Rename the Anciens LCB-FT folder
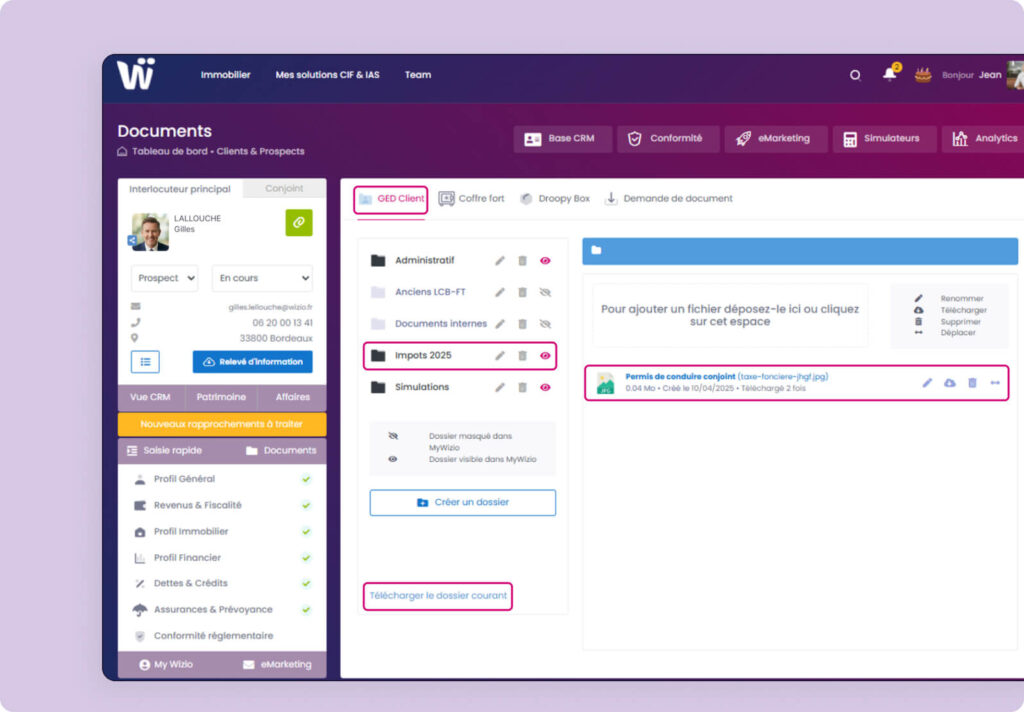 (x=500, y=292)
